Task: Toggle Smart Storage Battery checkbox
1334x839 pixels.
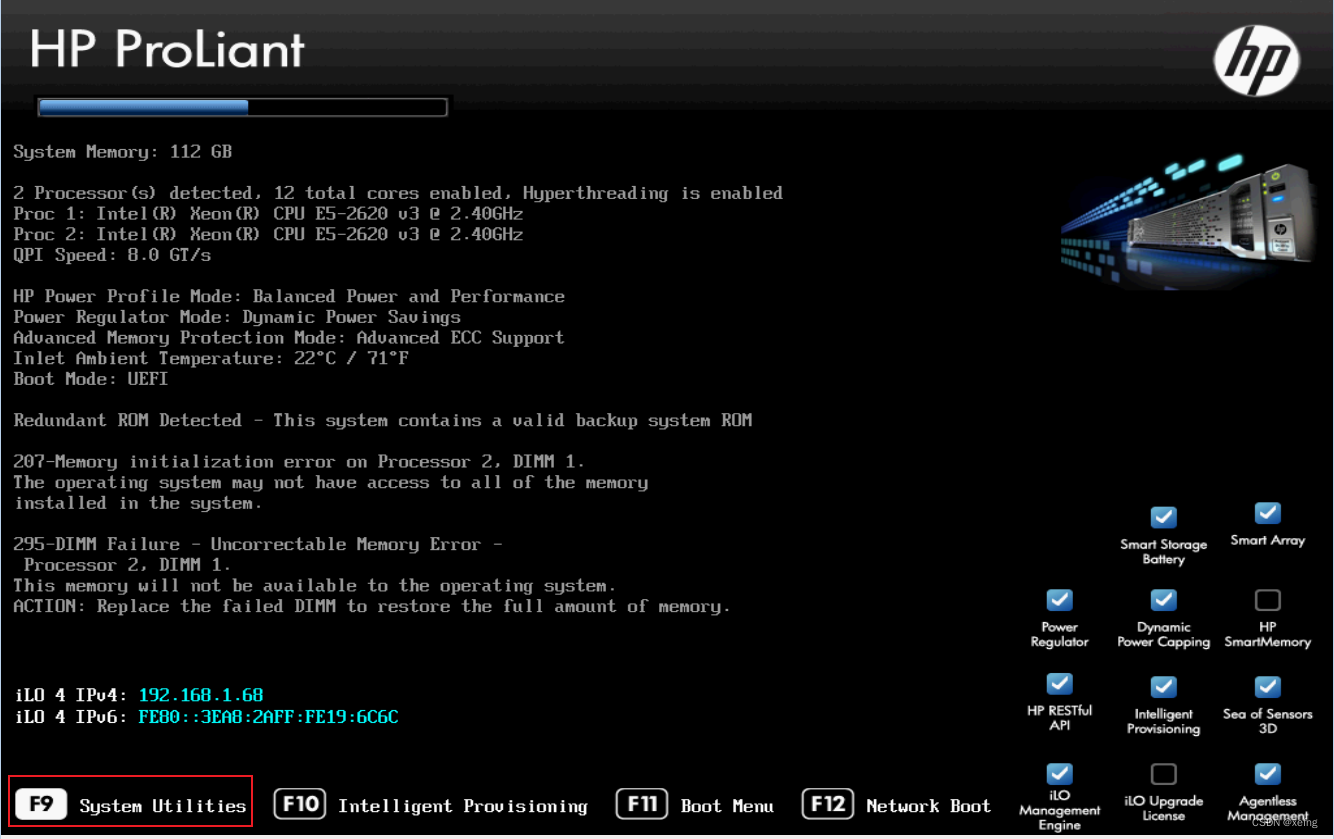Action: pyautogui.click(x=1163, y=517)
